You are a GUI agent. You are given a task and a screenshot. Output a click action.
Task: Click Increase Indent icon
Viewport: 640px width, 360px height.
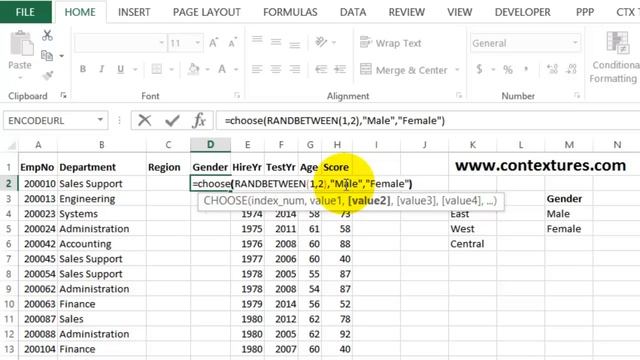[340, 69]
